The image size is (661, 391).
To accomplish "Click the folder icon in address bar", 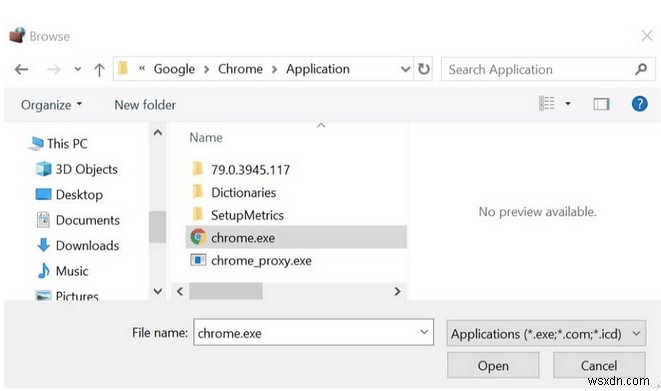I will pyautogui.click(x=123, y=68).
